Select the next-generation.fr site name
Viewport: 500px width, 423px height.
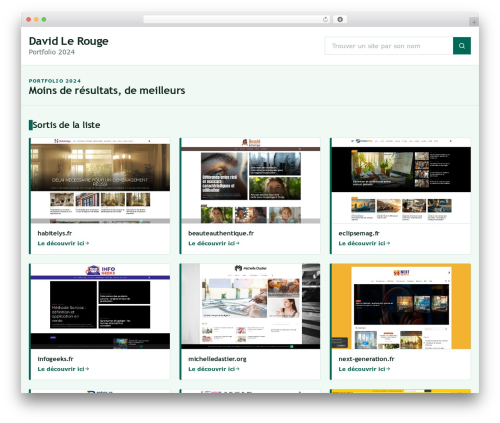[x=366, y=359]
